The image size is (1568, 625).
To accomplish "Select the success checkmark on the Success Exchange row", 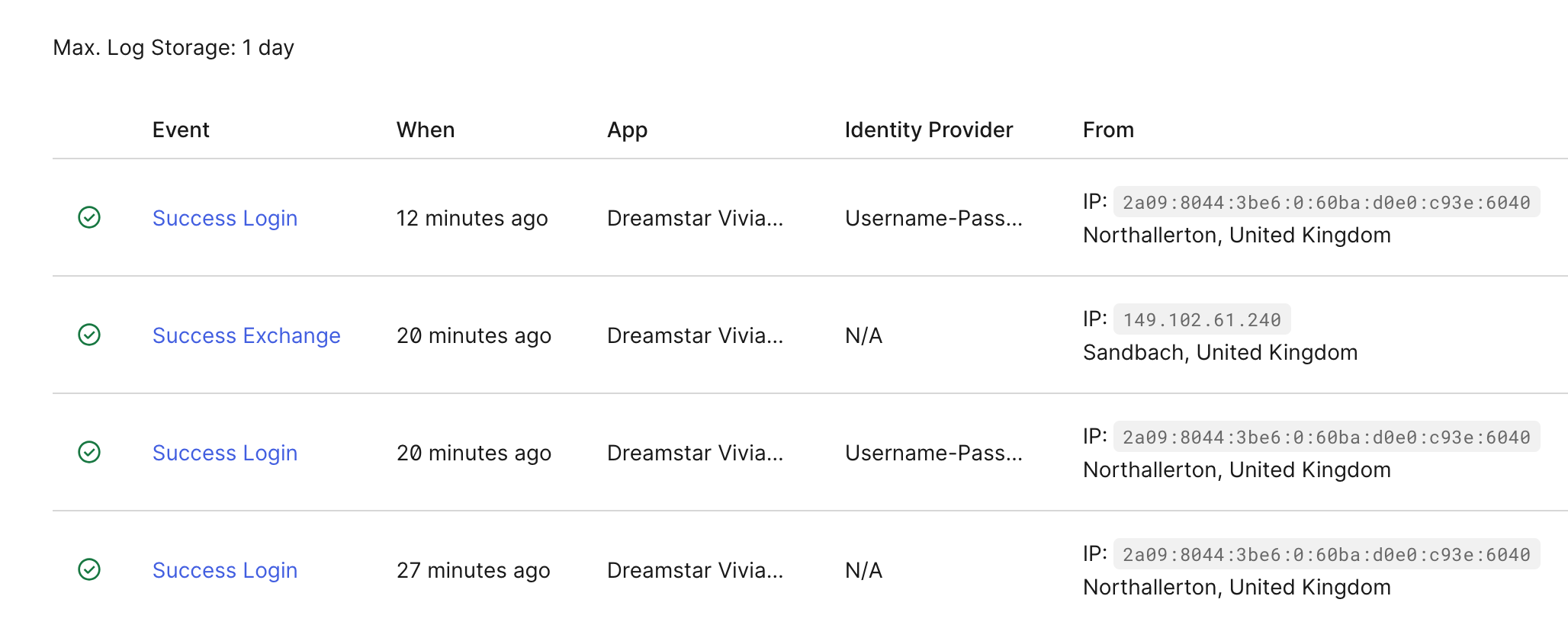I will 88,335.
